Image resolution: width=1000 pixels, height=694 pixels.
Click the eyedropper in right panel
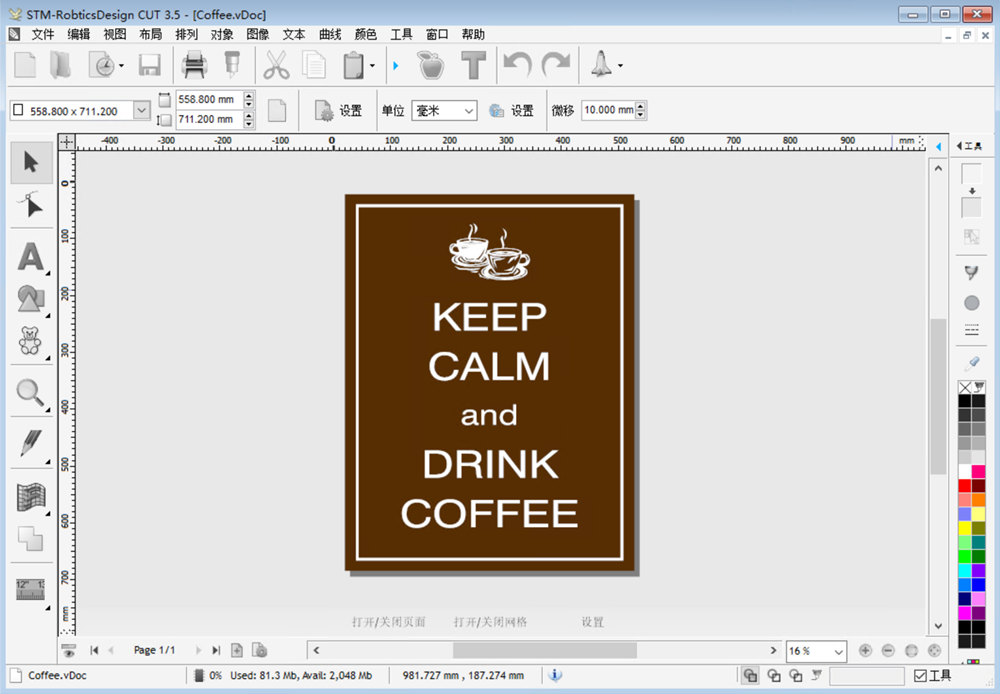pyautogui.click(x=971, y=363)
